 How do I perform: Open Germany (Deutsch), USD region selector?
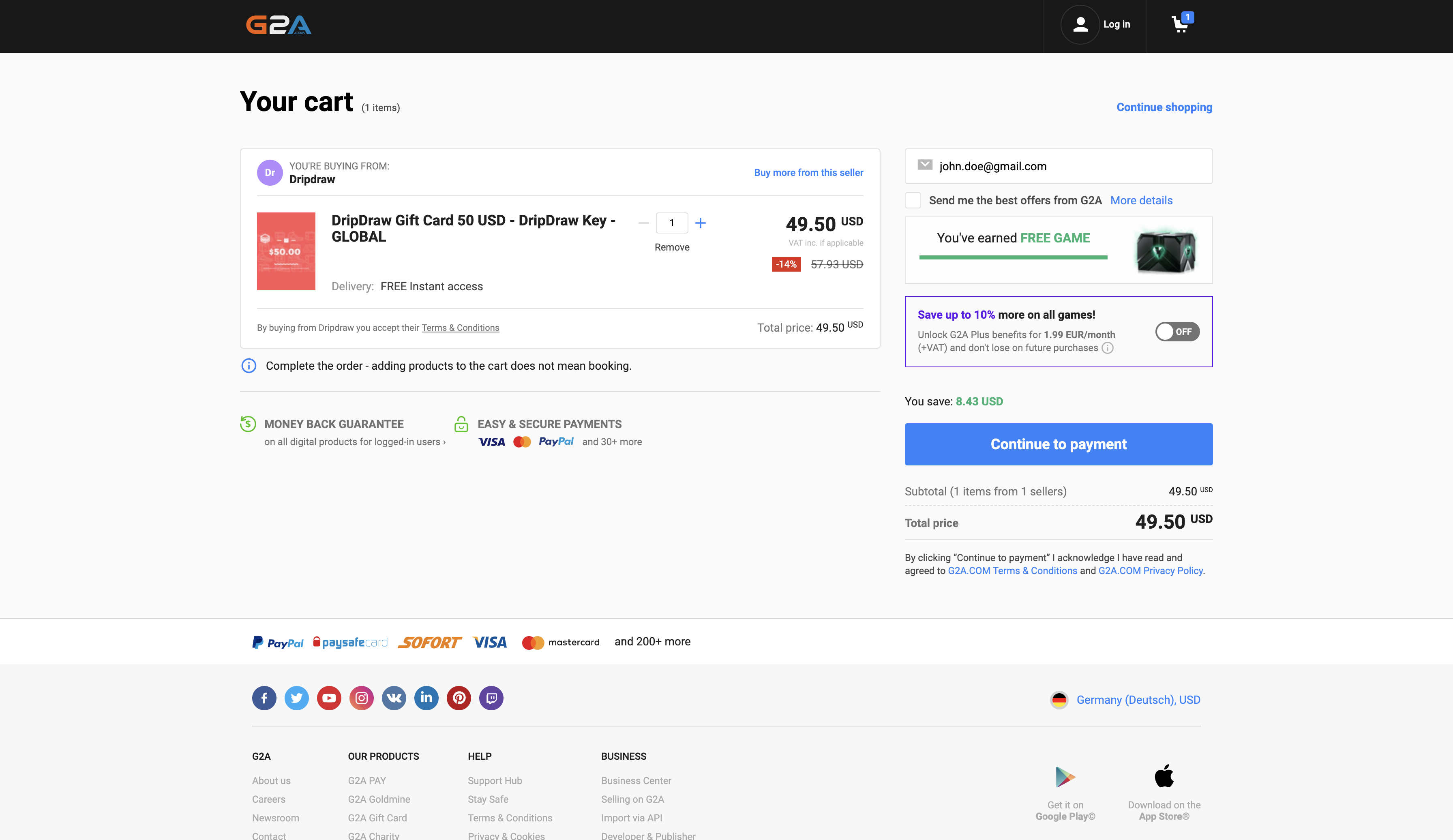coord(1138,700)
